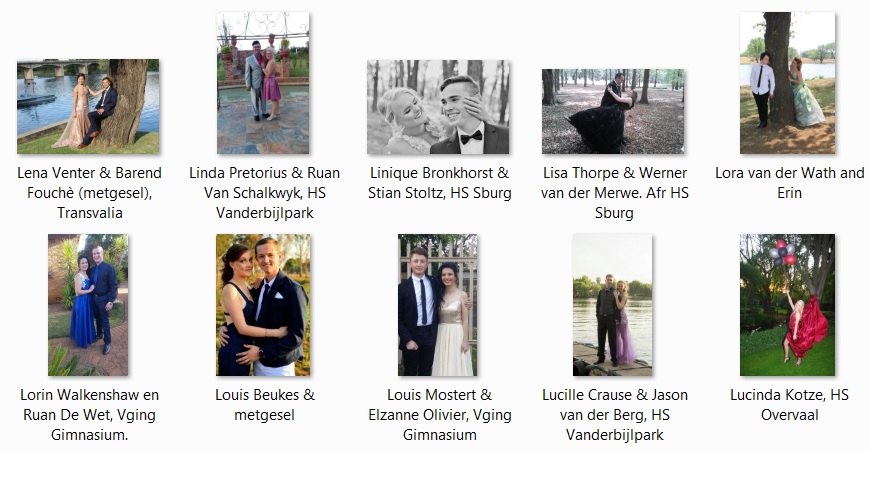The image size is (870, 481).
Task: Click the file name 'Lena Venter & Barend Fouchè (metgesel), Transvalia'
Action: (x=89, y=193)
